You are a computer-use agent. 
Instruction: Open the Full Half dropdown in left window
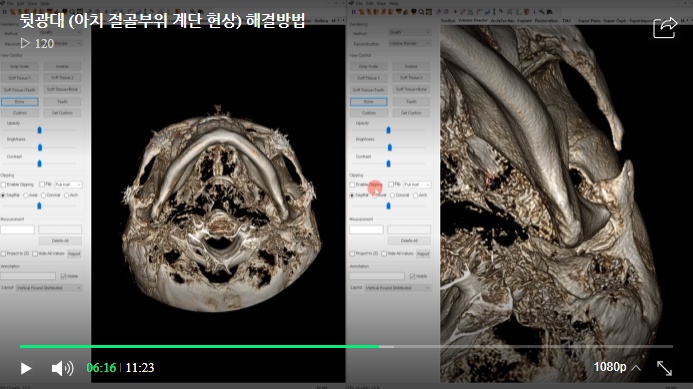(x=68, y=184)
